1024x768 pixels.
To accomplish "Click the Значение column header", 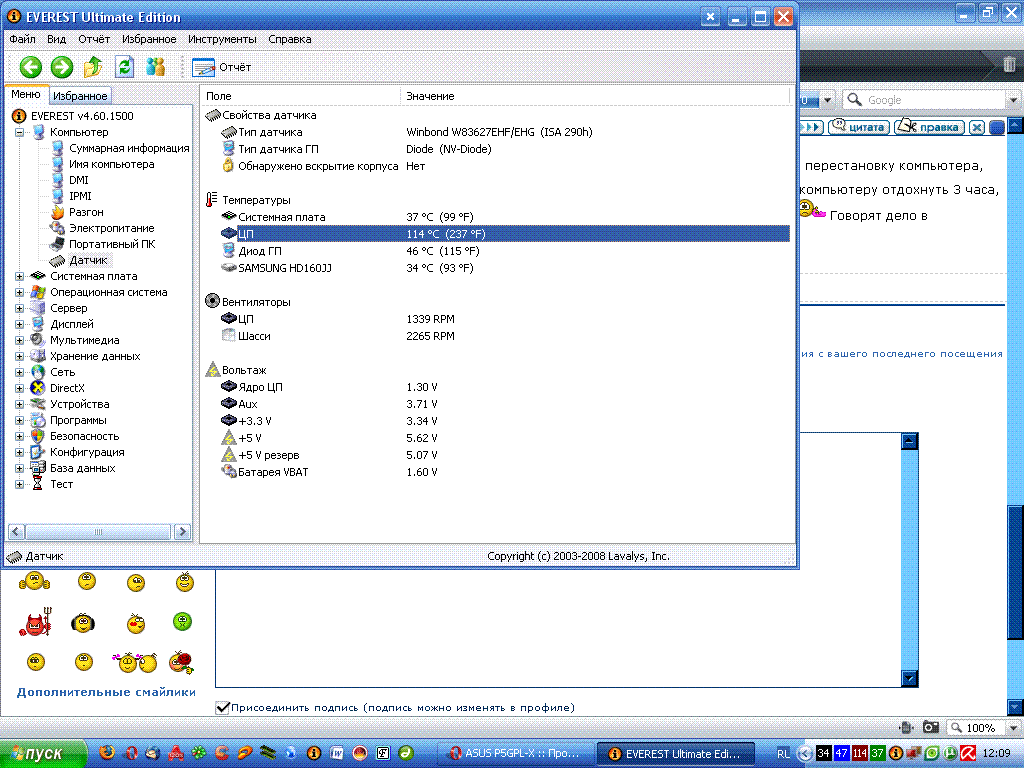I will pyautogui.click(x=595, y=96).
